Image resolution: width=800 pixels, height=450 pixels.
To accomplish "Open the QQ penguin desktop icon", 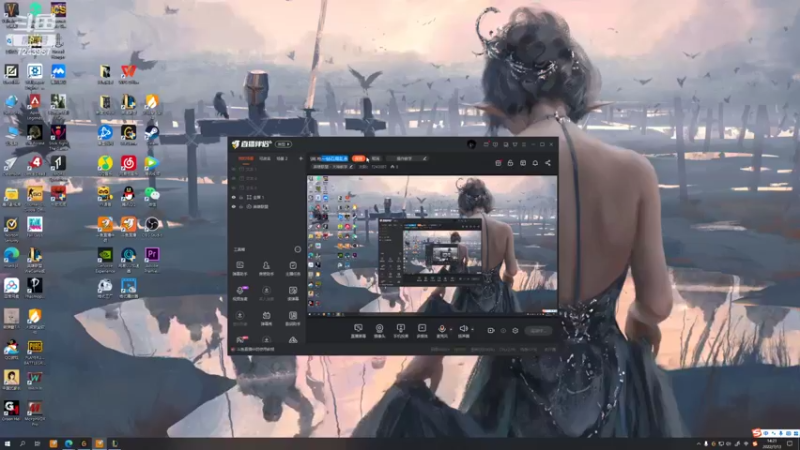I will [x=128, y=196].
